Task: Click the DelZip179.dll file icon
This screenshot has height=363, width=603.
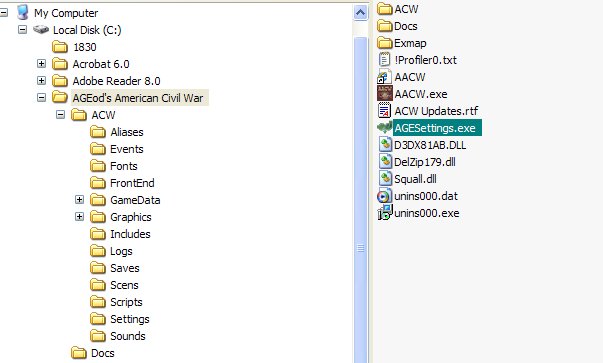Action: point(385,162)
